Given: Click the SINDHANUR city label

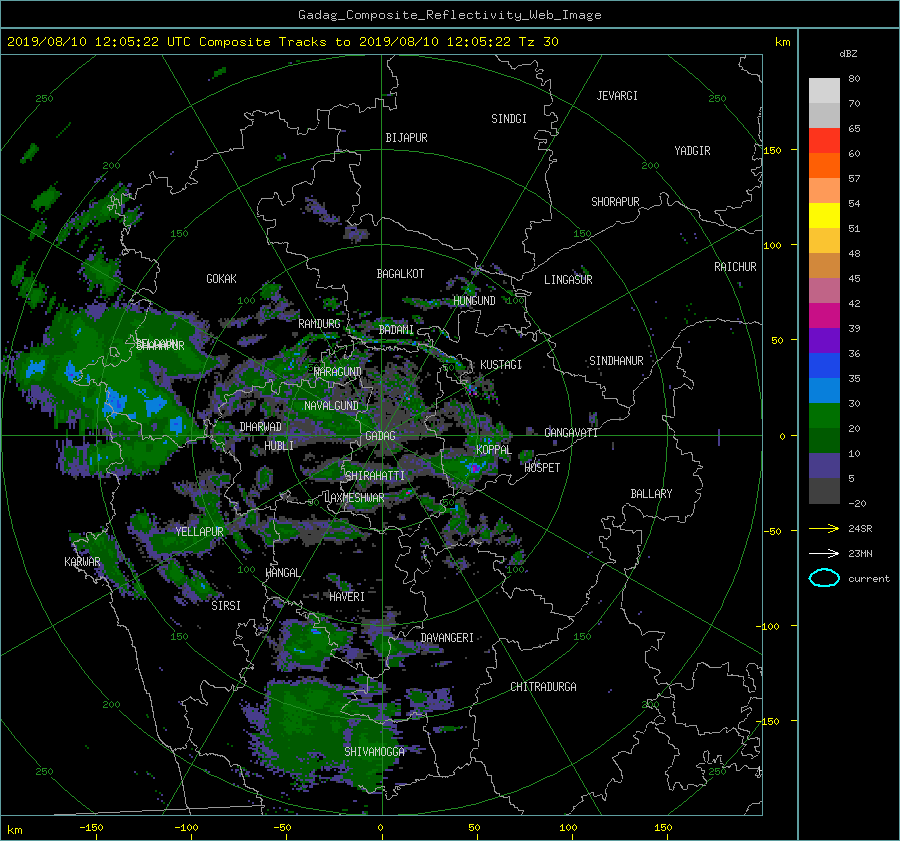Looking at the screenshot, I should pyautogui.click(x=616, y=361).
